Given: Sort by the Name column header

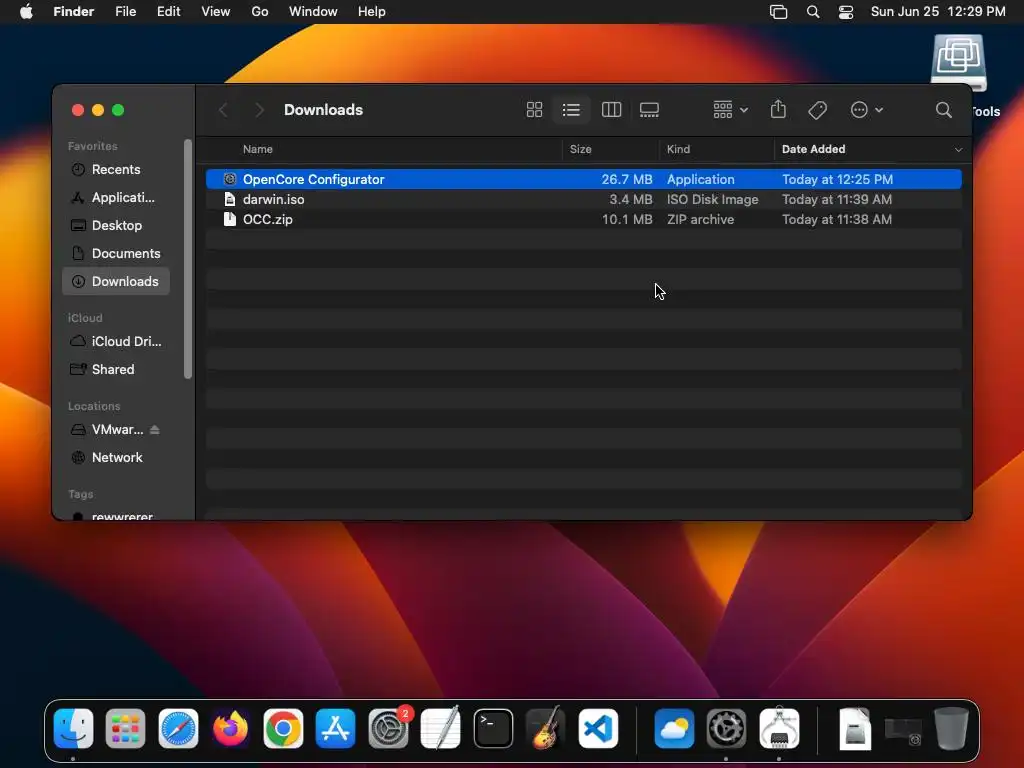Looking at the screenshot, I should (x=257, y=149).
